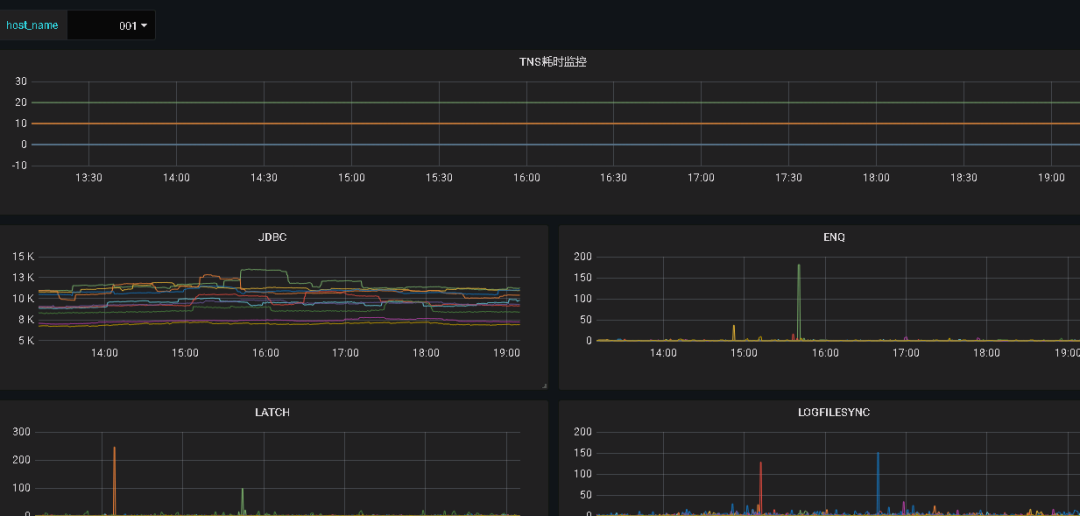Click the small yellow spike in ENQ chart
Screen dimensions: 1080x516
(x=734, y=332)
